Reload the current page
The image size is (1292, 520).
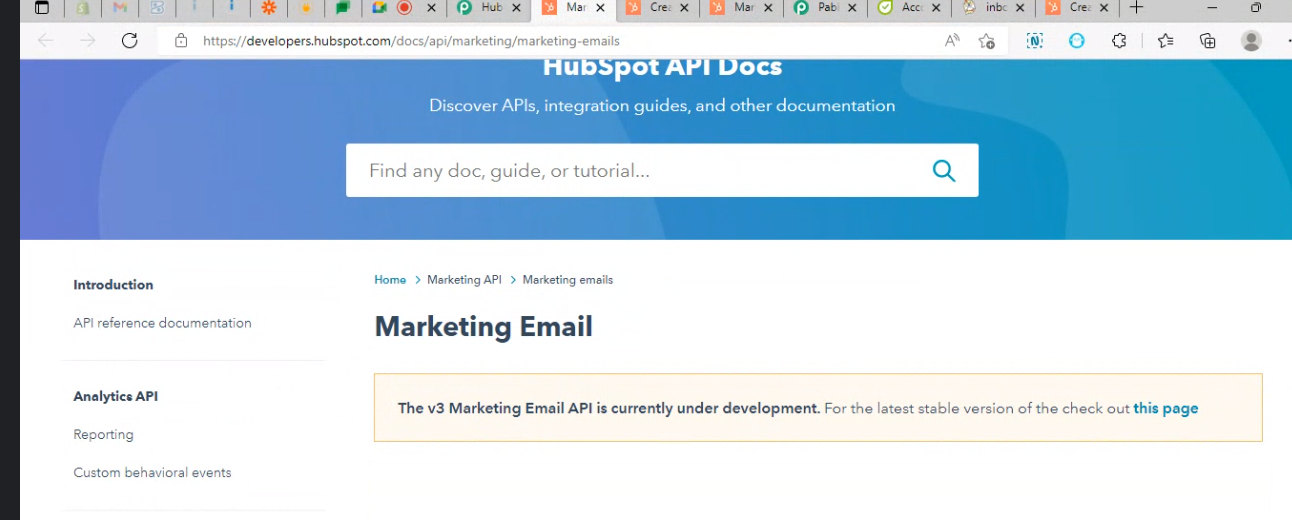click(x=130, y=41)
